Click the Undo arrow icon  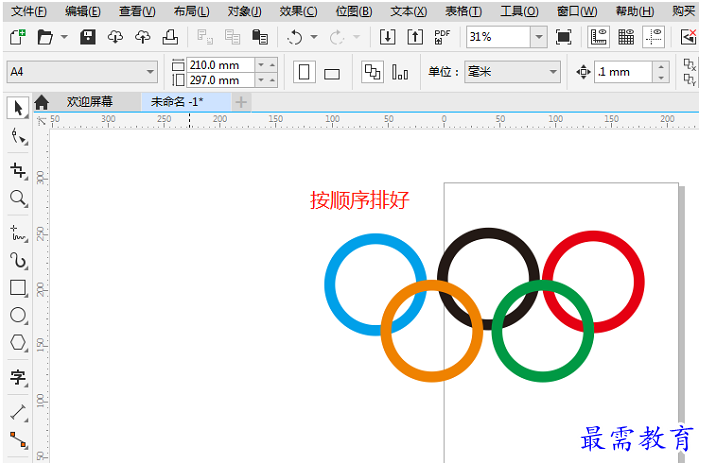pyautogui.click(x=295, y=37)
